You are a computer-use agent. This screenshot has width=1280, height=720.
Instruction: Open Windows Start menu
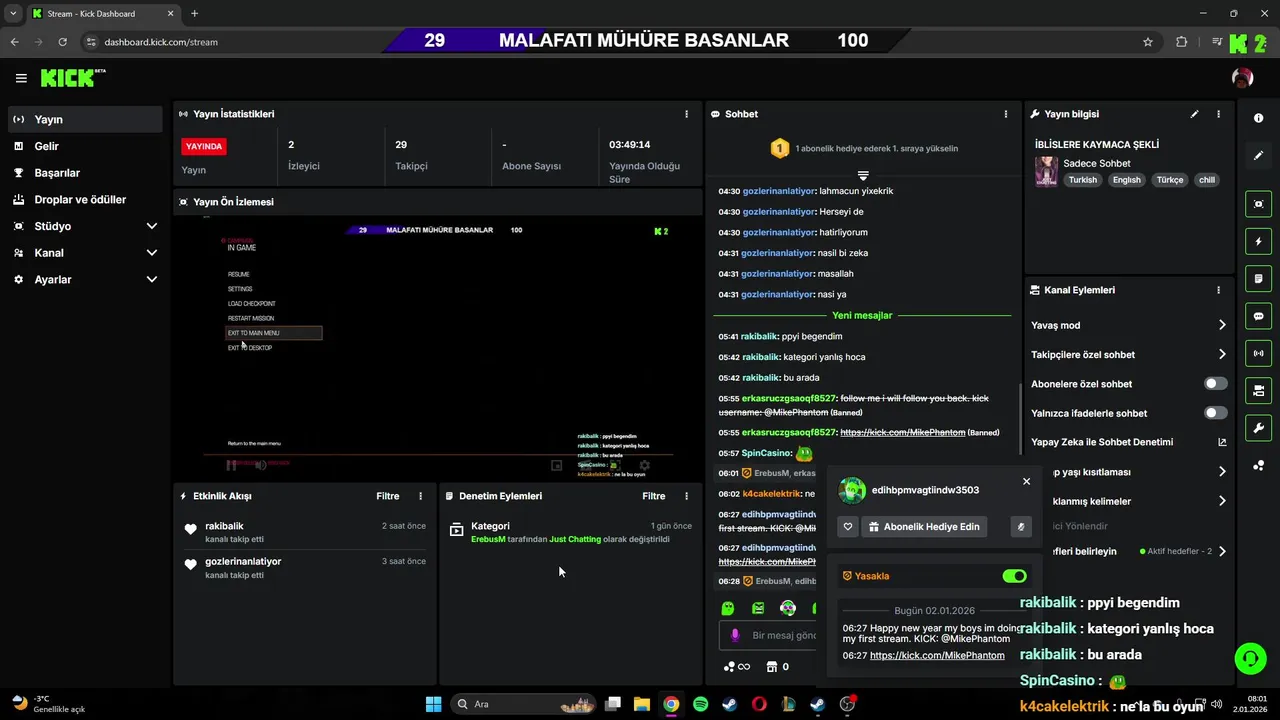[433, 704]
